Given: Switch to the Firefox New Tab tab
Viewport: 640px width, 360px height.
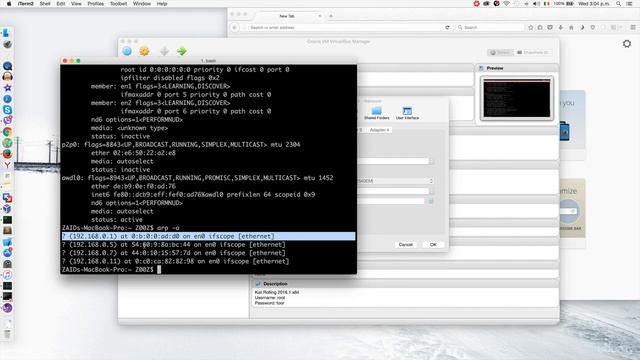Looking at the screenshot, I should tap(287, 16).
